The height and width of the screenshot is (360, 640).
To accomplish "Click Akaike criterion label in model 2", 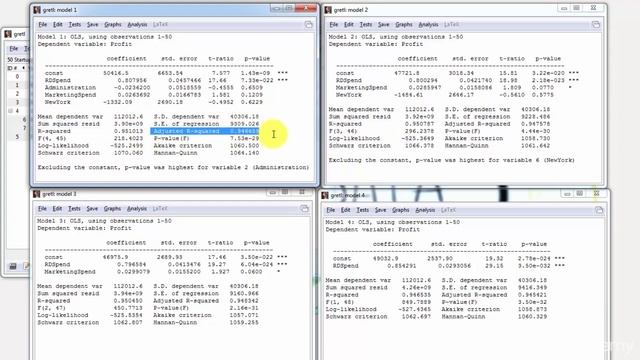I will pos(474,138).
